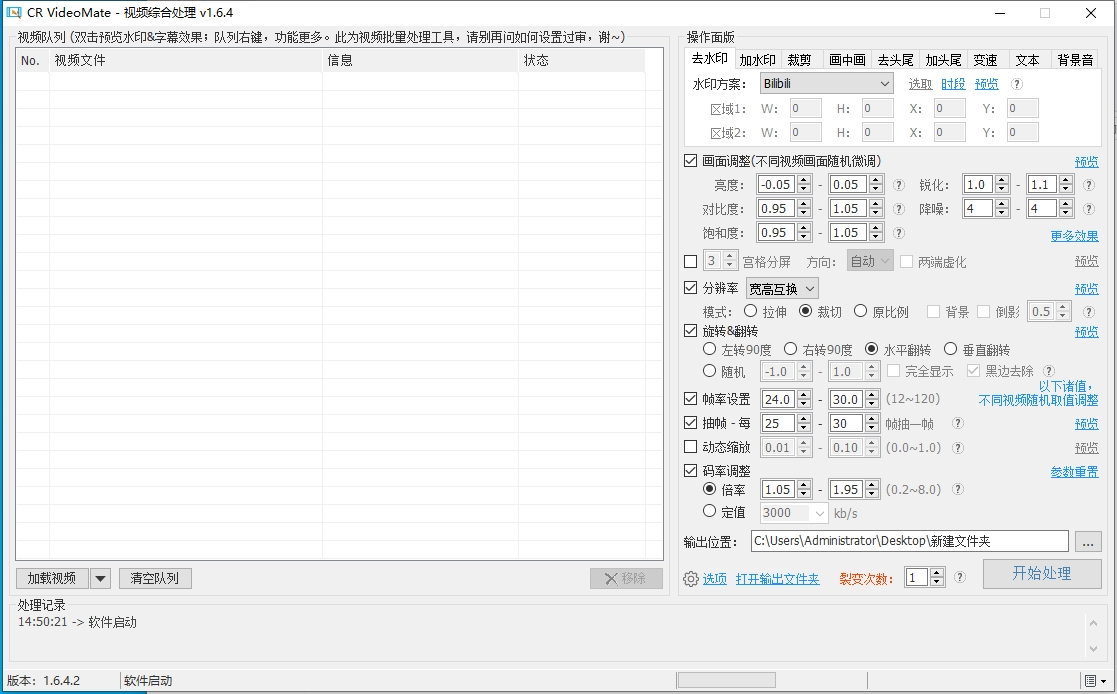Click the 选项 link
Viewport: 1117px width, 694px height.
(x=715, y=579)
